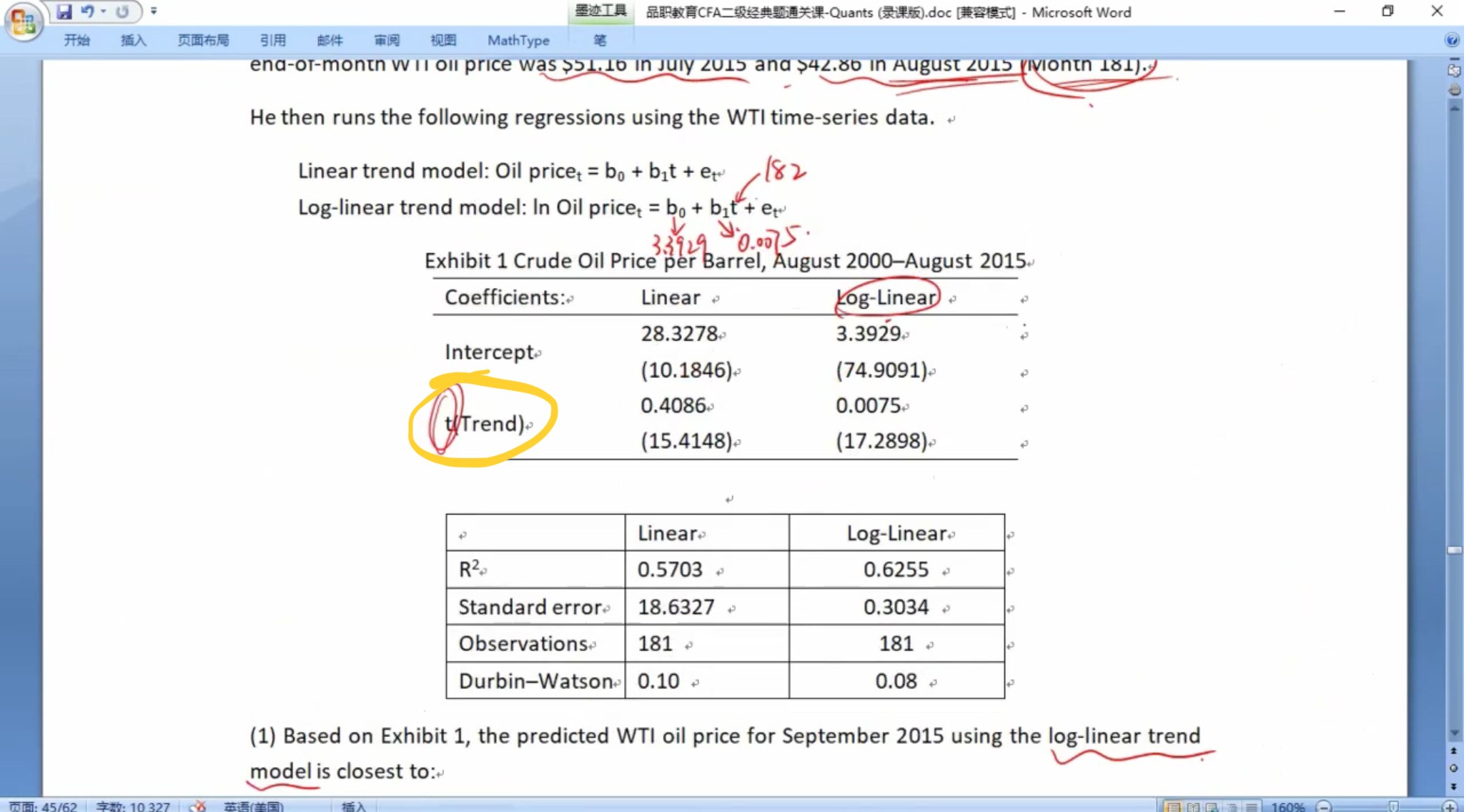Click the translation tool icon above scrollbar
1464x812 pixels.
1454,71
